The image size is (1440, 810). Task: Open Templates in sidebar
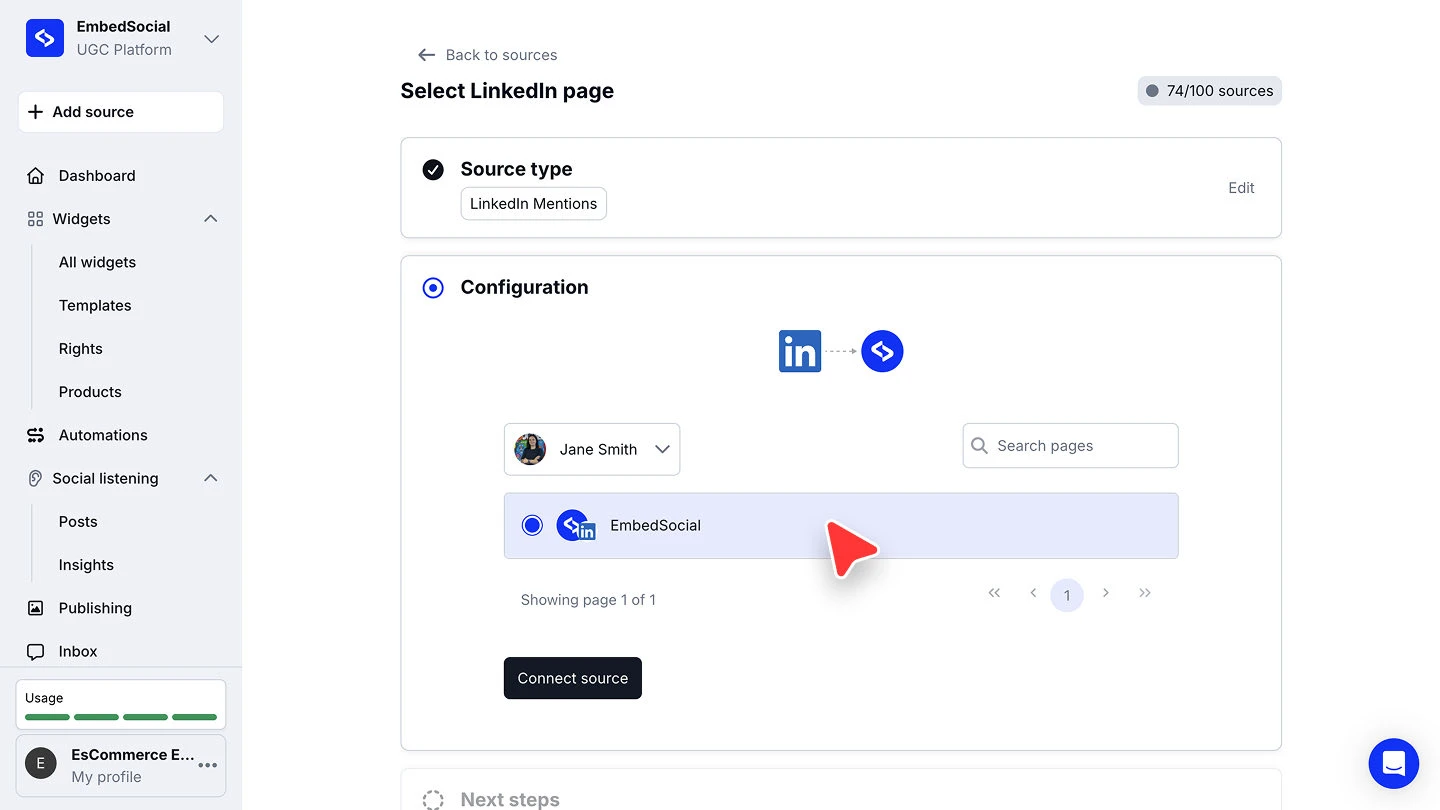click(x=95, y=305)
